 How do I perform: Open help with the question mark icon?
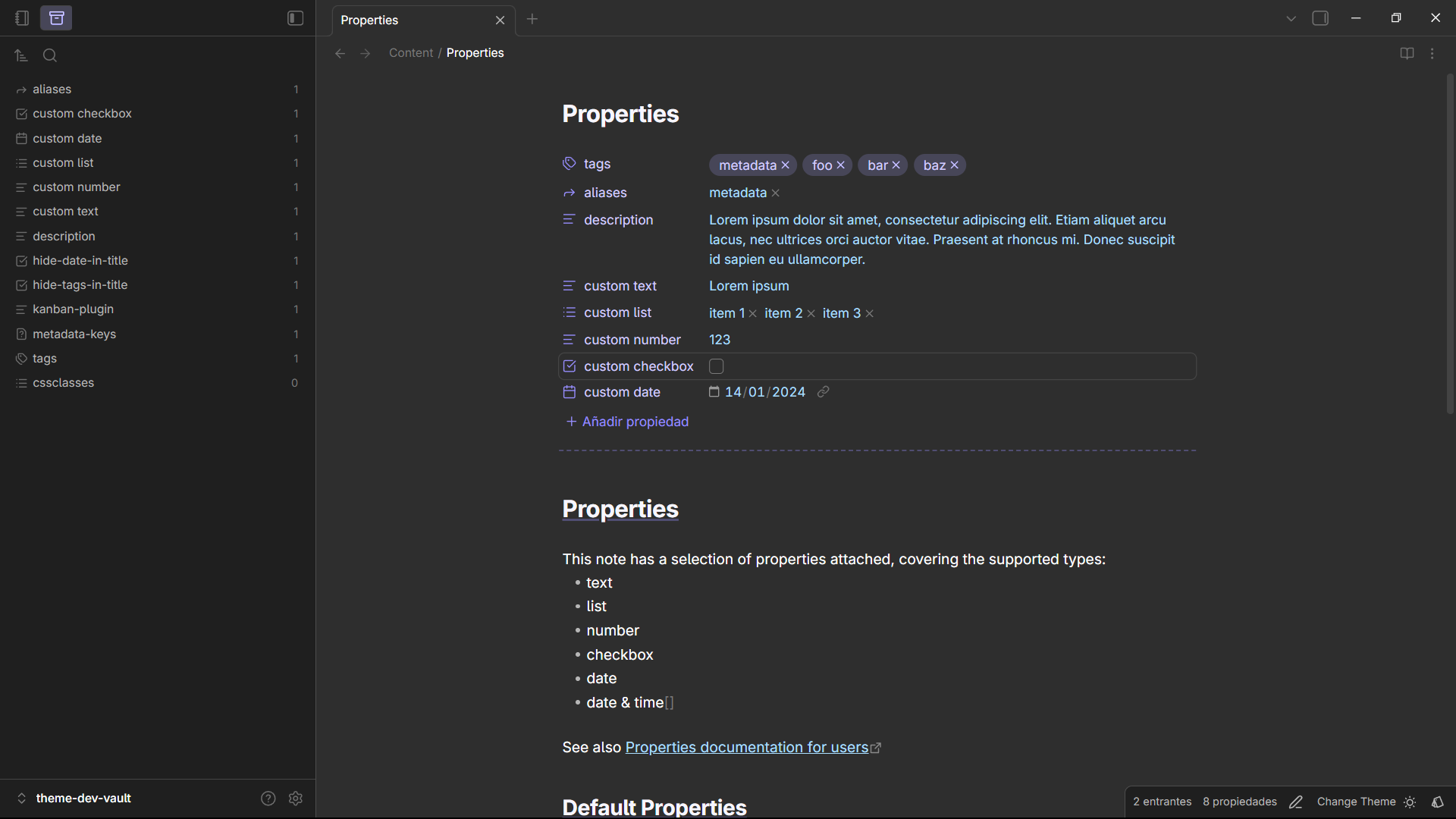pyautogui.click(x=268, y=799)
